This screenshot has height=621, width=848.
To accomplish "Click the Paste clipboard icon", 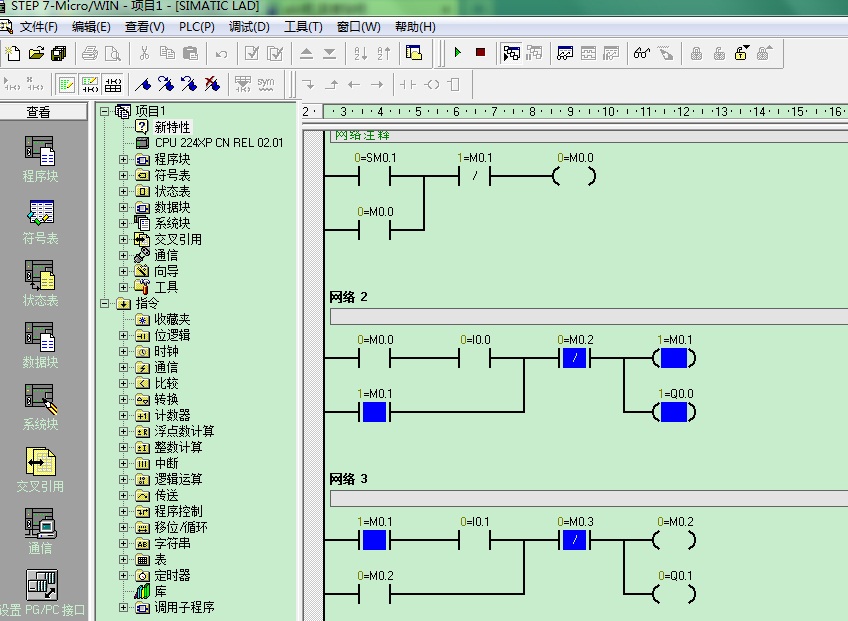I will pyautogui.click(x=190, y=53).
